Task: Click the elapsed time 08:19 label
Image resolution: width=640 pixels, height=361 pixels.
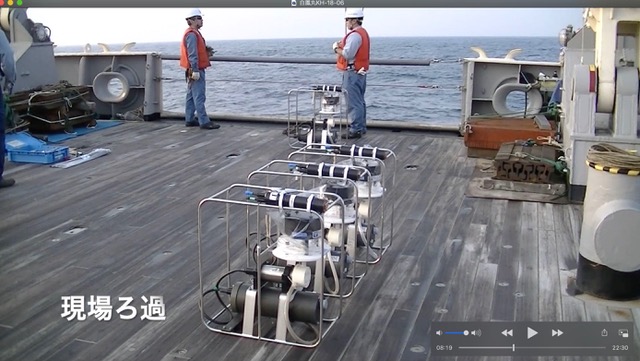Action: pos(444,348)
